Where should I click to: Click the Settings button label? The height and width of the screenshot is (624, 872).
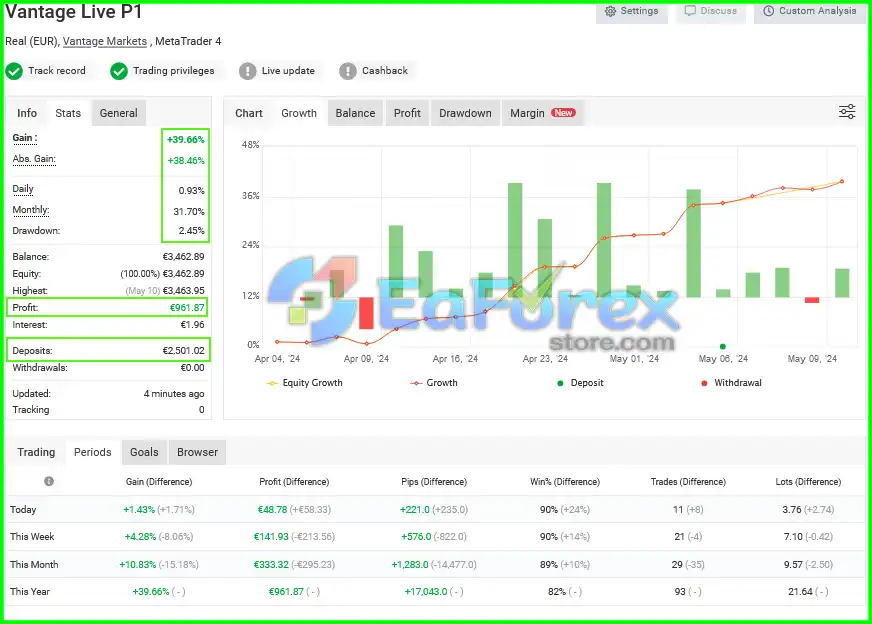(639, 11)
